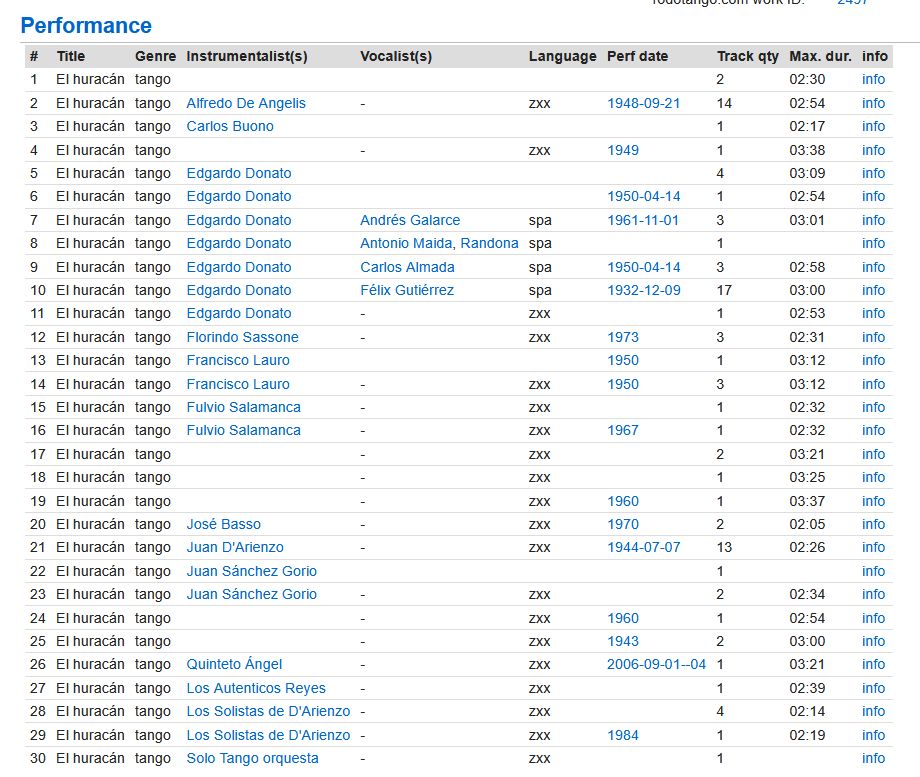Open the José Basso link
The image size is (920, 777).
[224, 524]
